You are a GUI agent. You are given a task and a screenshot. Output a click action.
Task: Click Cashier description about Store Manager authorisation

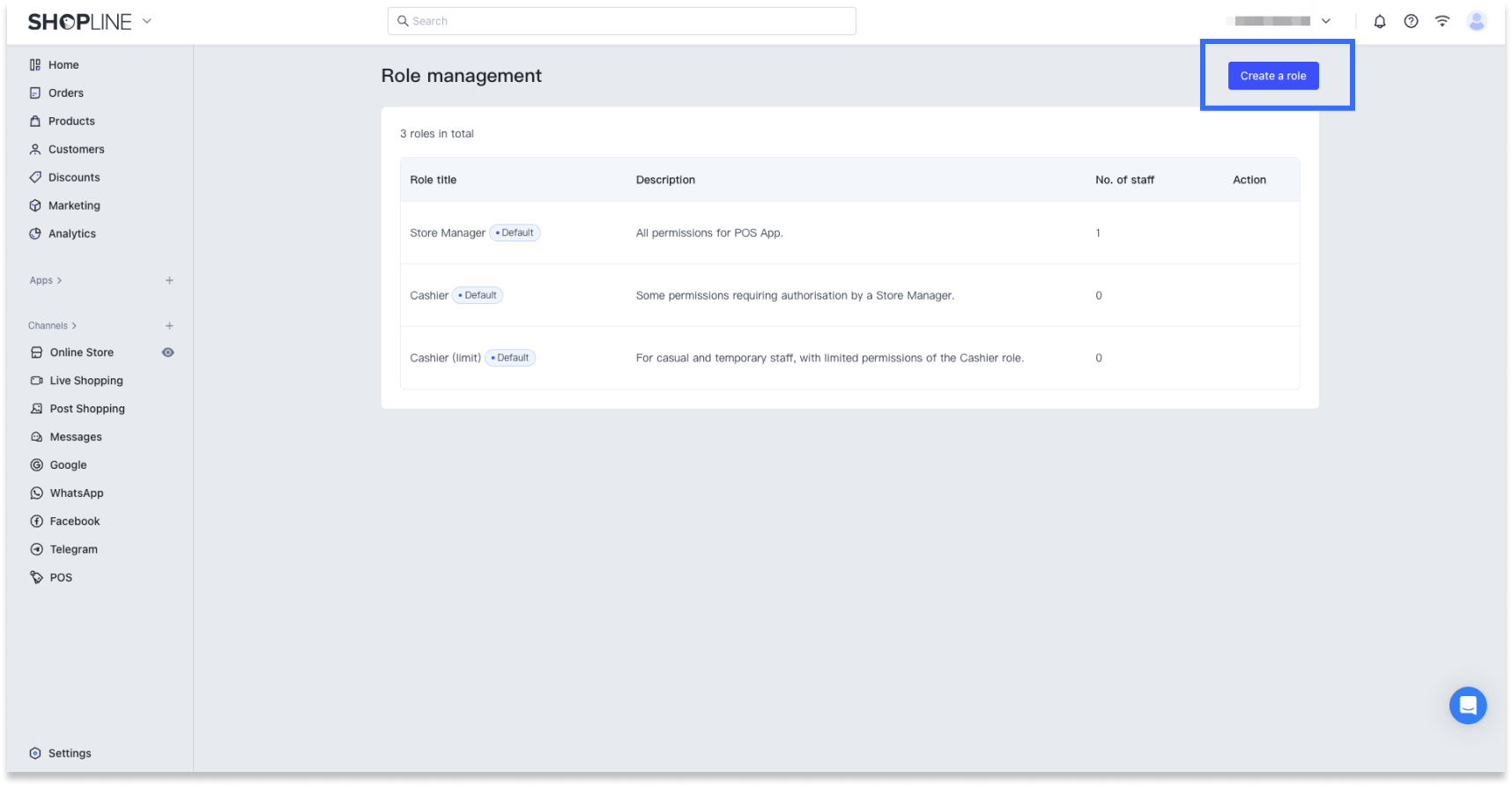(x=796, y=296)
